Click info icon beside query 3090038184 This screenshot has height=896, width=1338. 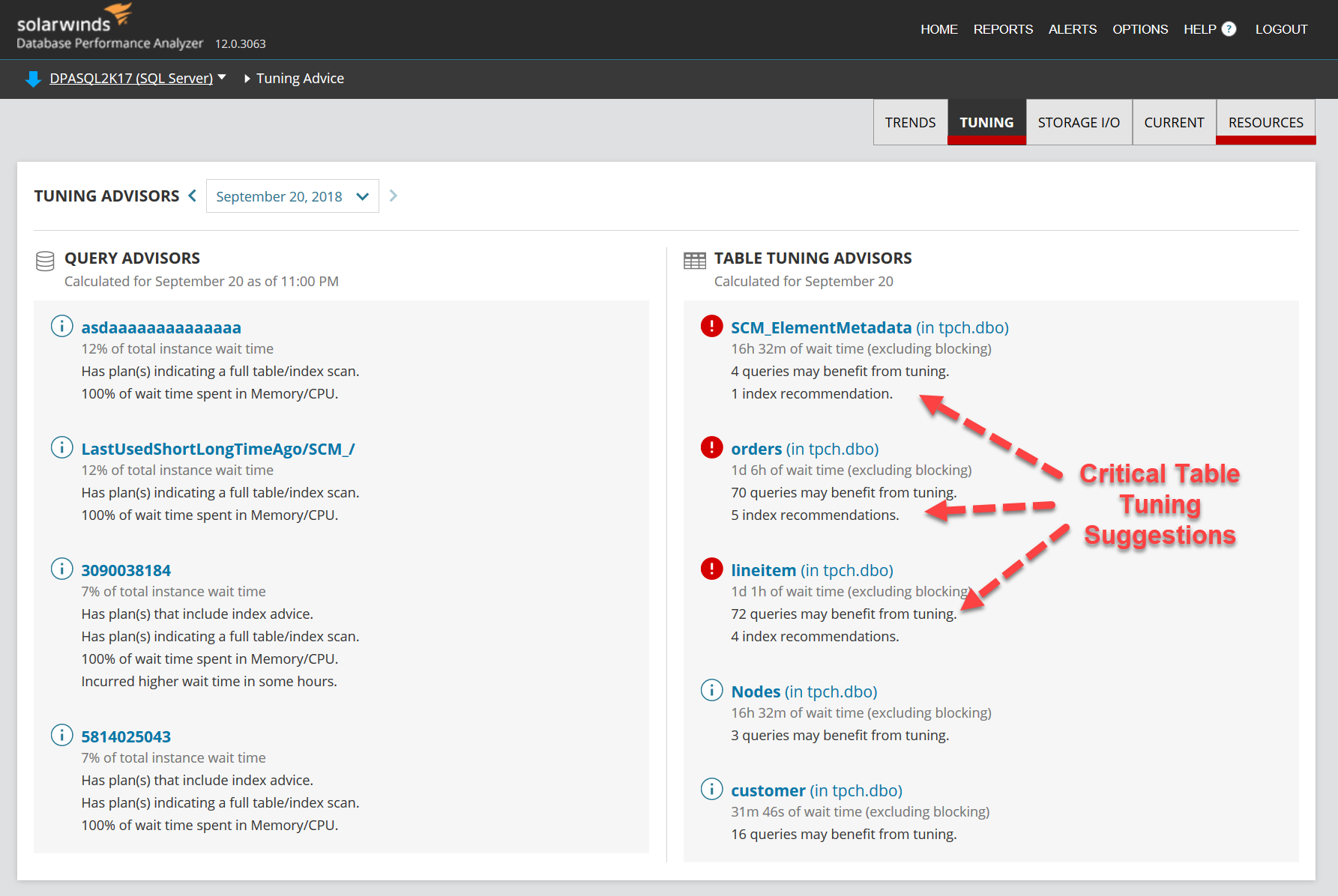point(61,569)
